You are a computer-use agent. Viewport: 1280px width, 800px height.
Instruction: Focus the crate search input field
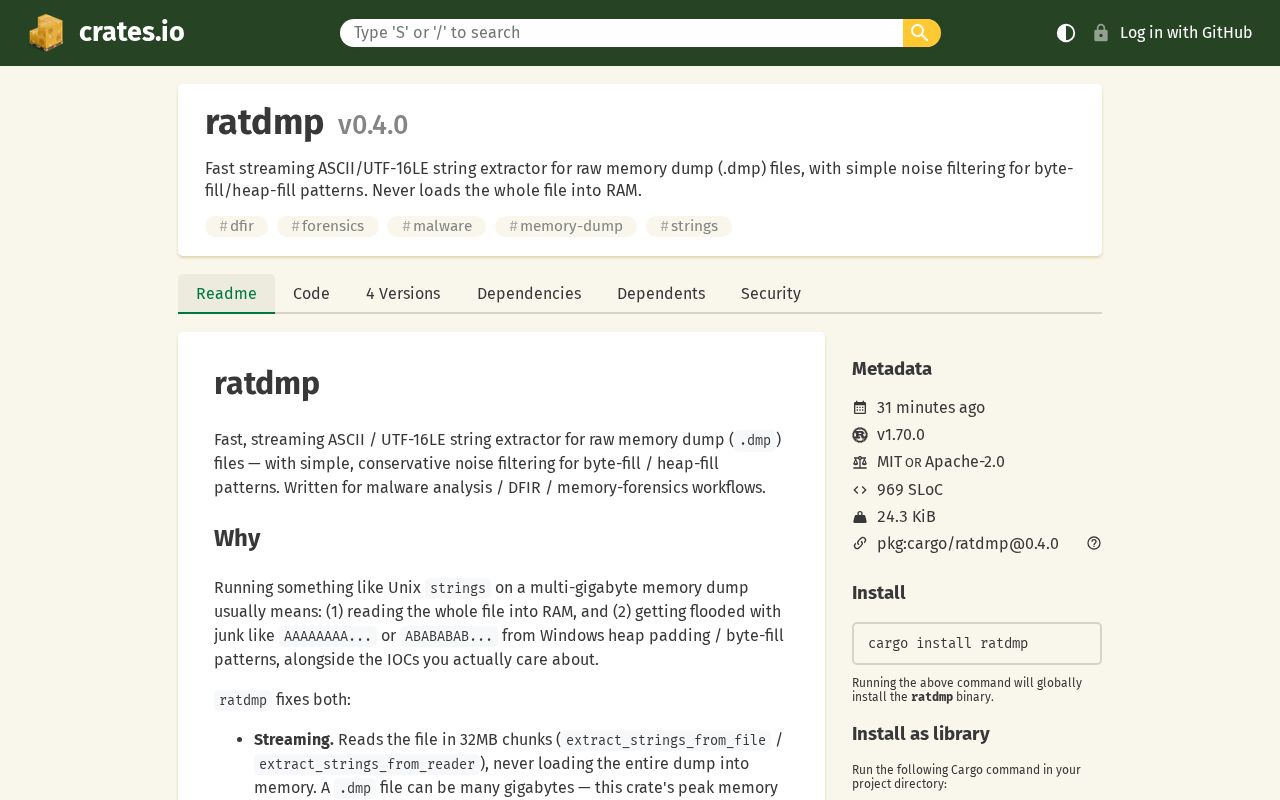(x=621, y=33)
